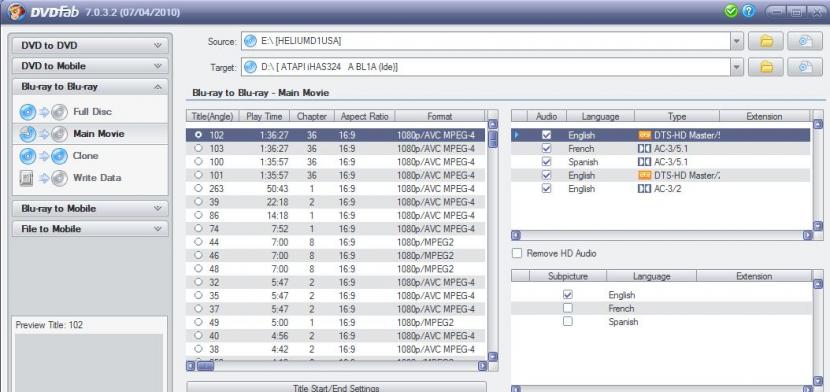Uncheck English subpicture checkbox

[568, 295]
